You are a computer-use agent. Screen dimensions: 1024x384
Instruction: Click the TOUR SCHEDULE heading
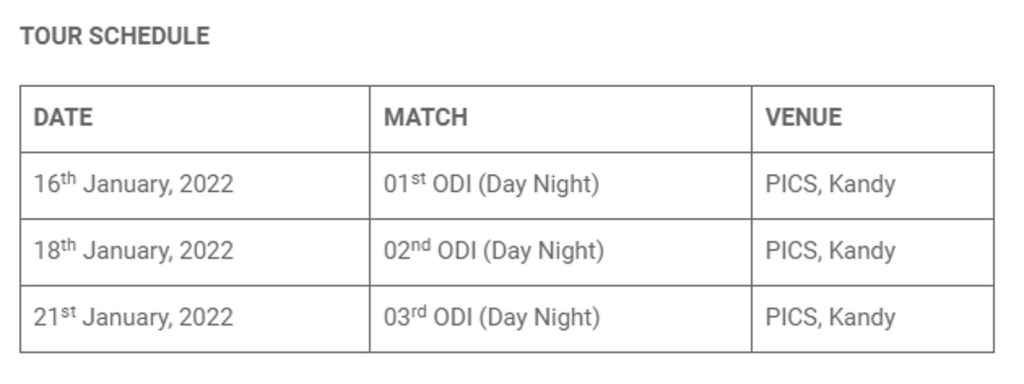click(x=115, y=36)
